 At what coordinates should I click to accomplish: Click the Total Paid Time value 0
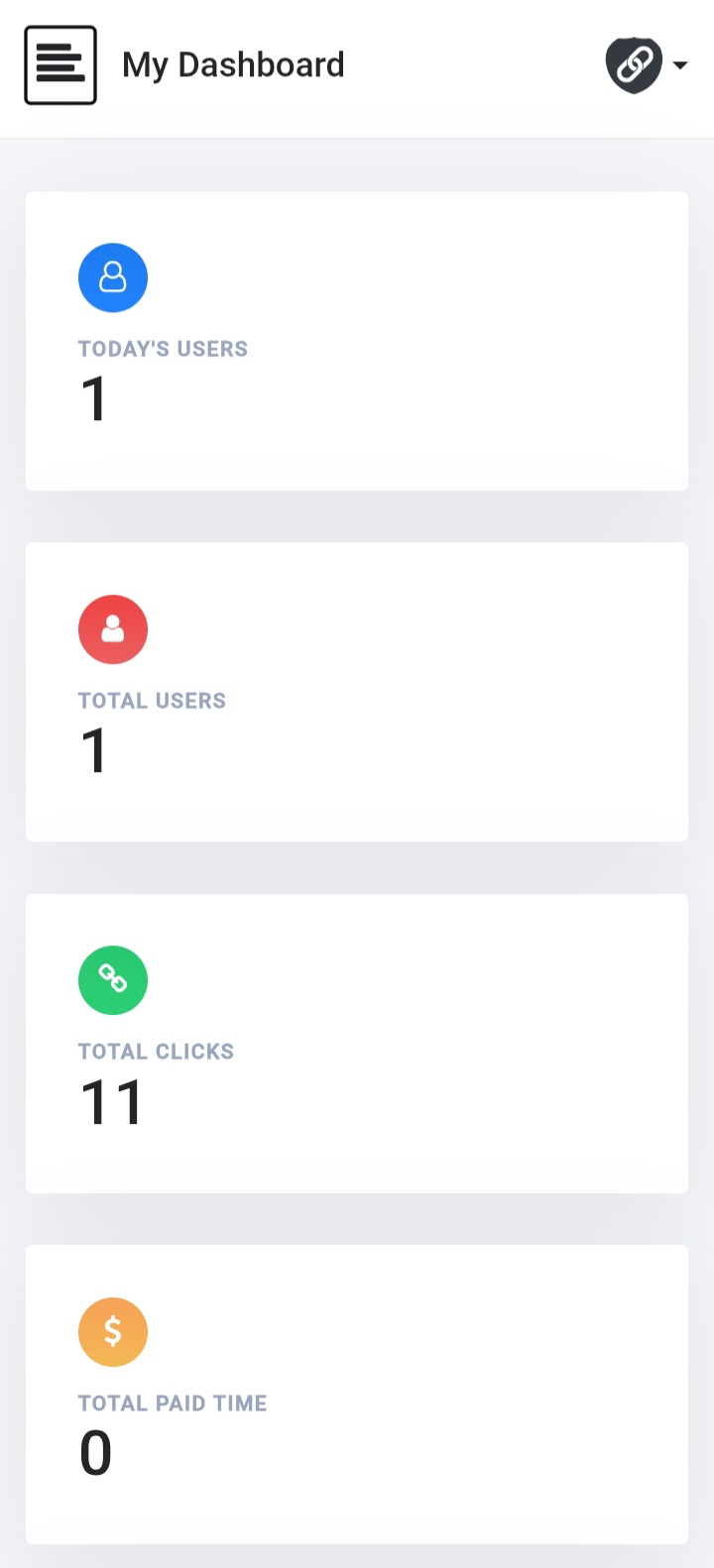pyautogui.click(x=95, y=1454)
